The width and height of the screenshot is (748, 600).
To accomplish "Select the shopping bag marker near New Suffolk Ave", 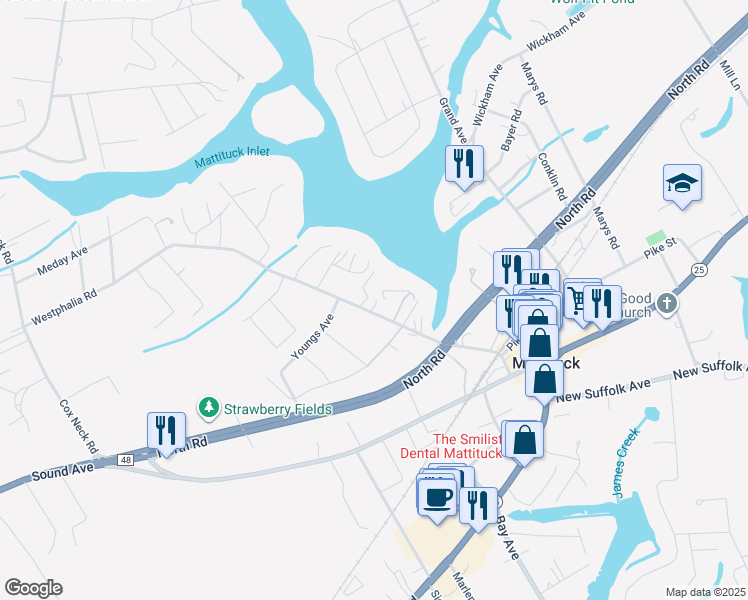I will [544, 380].
